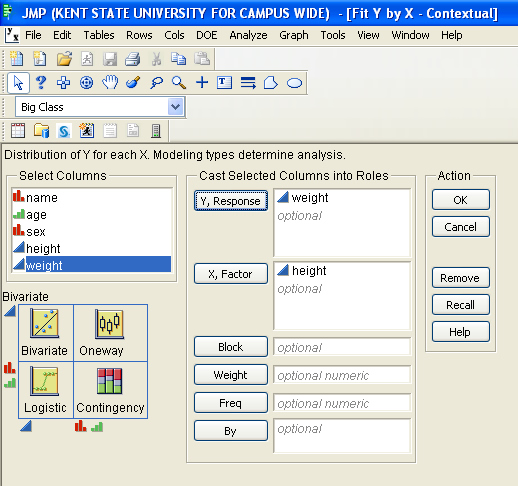Click the Cut scissors icon
This screenshot has height=486, width=518.
156,59
